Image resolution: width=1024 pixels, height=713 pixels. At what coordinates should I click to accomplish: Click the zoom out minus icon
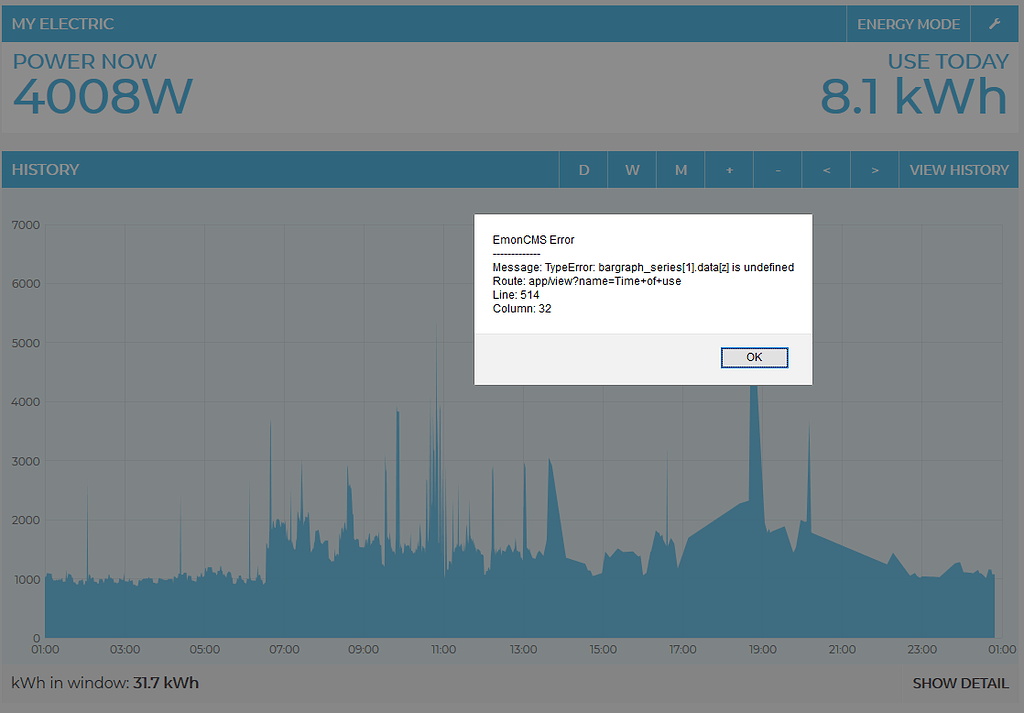point(777,169)
